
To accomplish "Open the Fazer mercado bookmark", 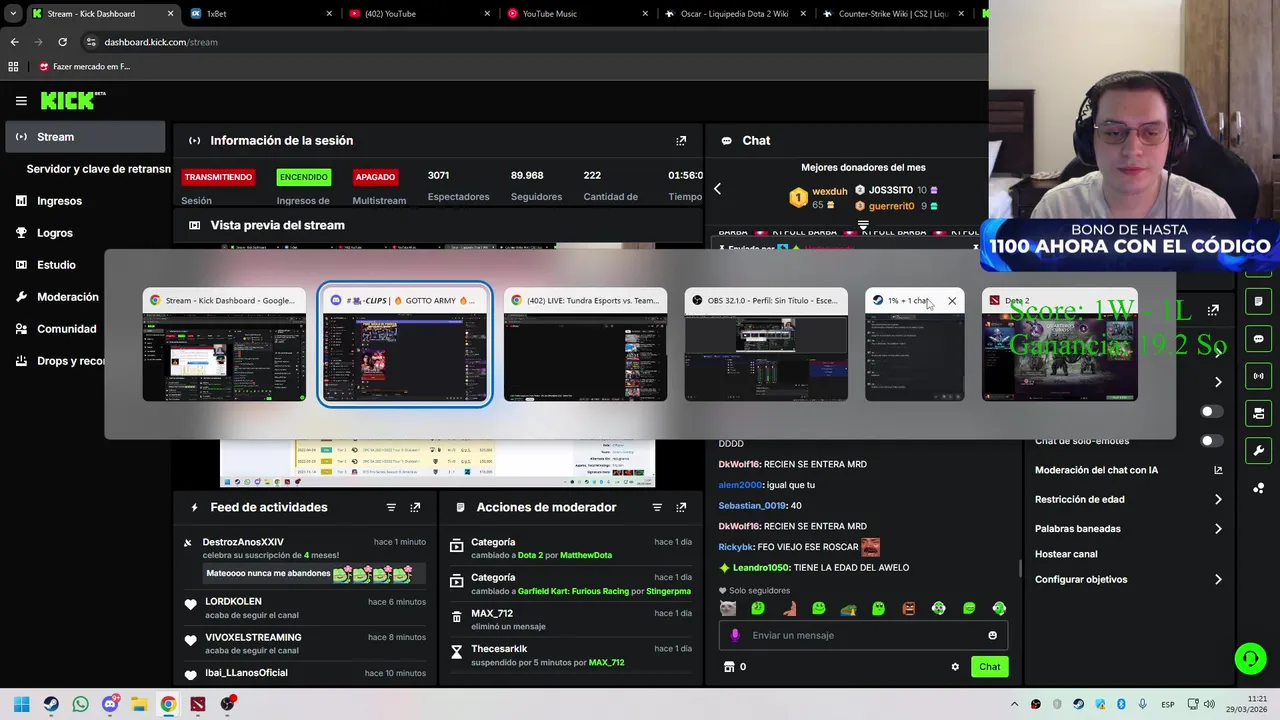I will click(84, 67).
